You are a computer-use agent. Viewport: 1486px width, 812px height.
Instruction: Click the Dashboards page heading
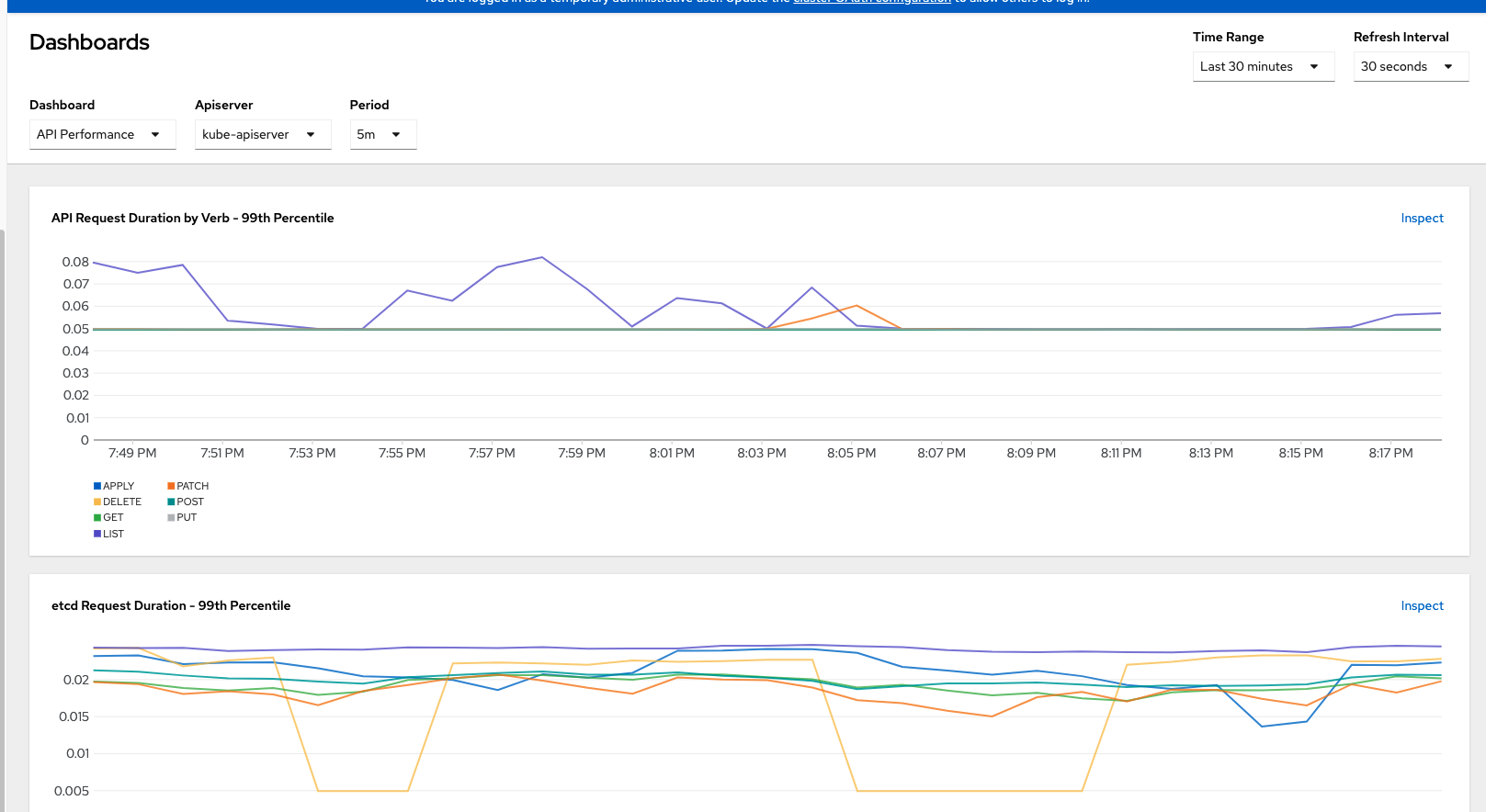[89, 42]
